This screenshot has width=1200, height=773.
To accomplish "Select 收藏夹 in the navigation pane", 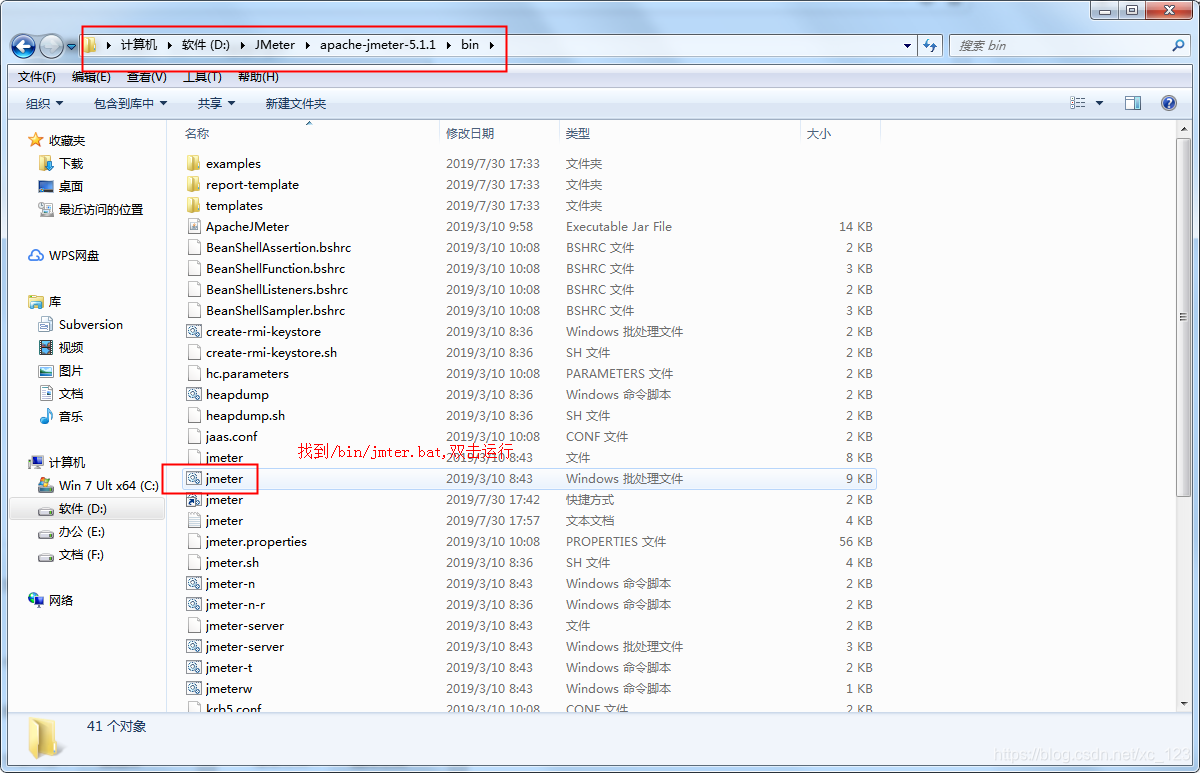I will (66, 141).
